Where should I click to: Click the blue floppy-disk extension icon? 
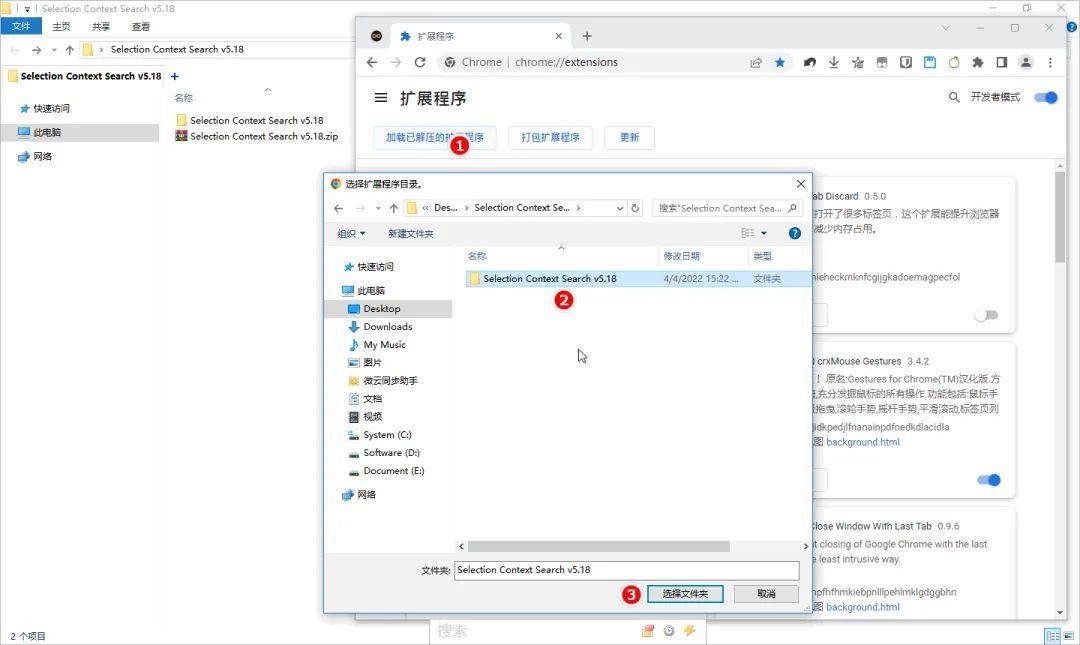(930, 63)
